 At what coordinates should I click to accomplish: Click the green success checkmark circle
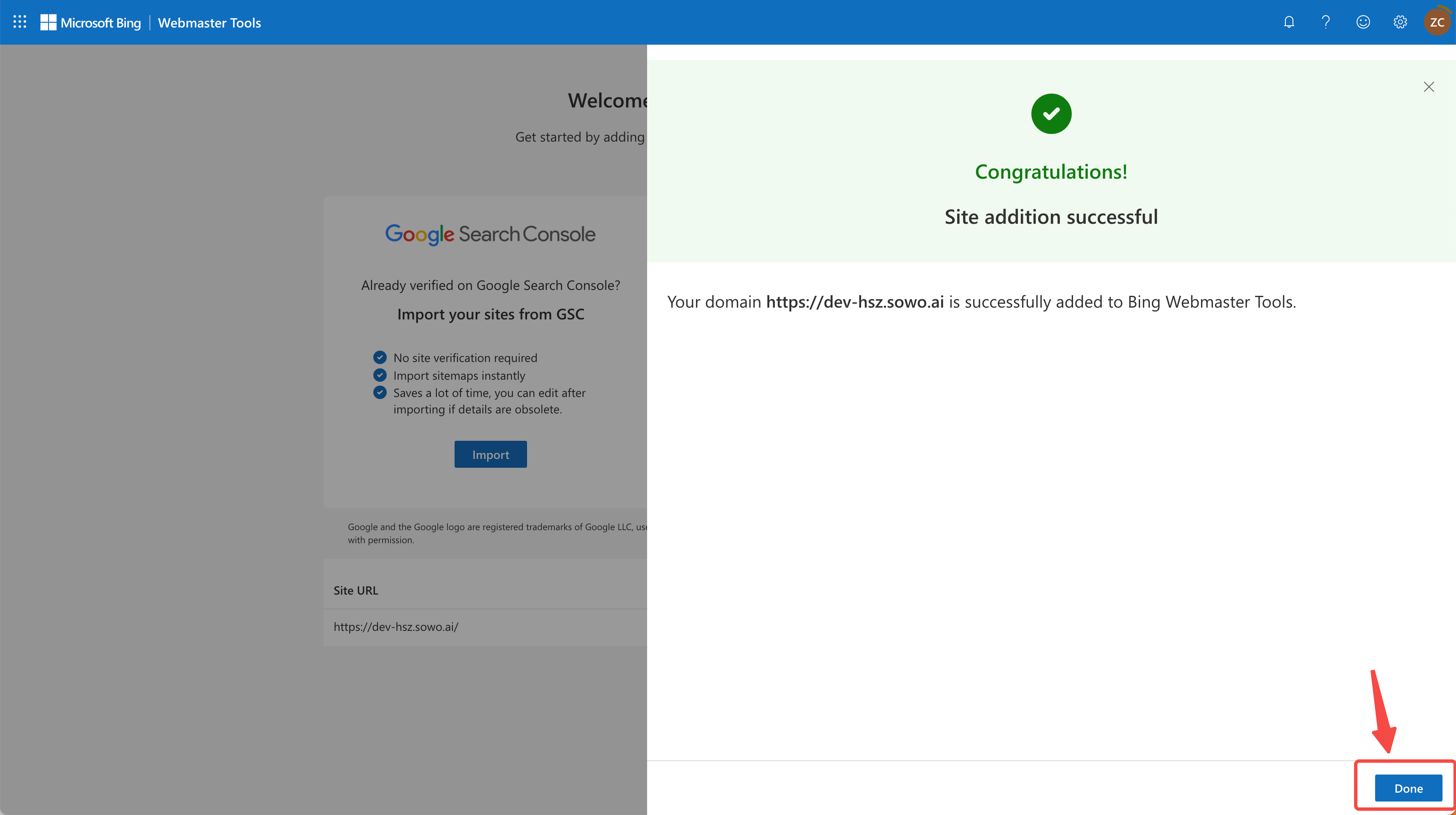[1051, 114]
